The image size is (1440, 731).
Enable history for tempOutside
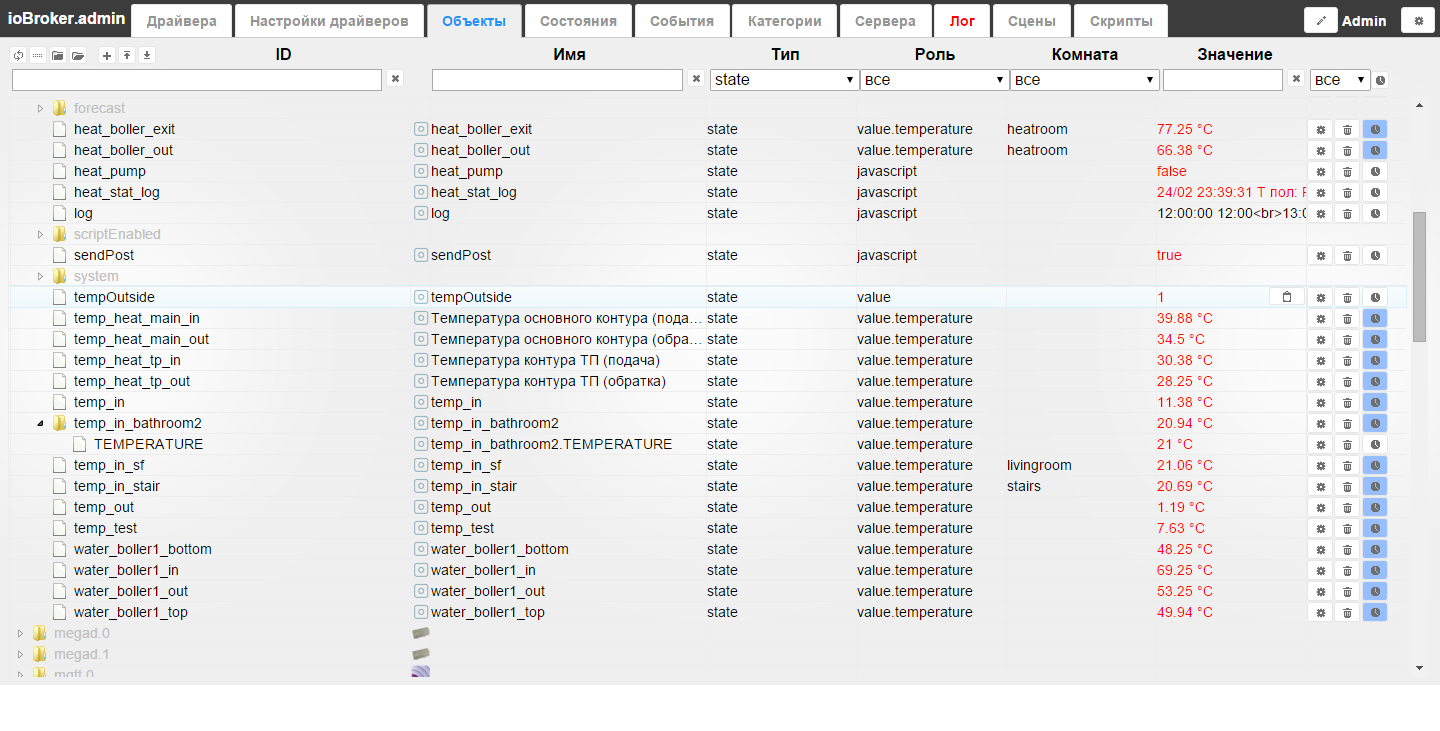[x=1375, y=297]
